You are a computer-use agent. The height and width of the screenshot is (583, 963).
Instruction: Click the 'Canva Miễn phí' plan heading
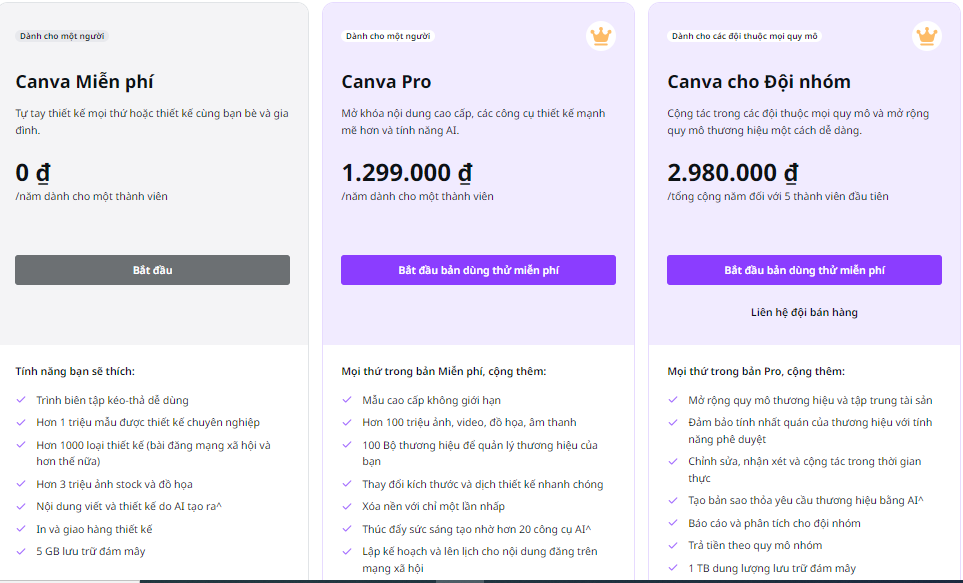pyautogui.click(x=84, y=82)
